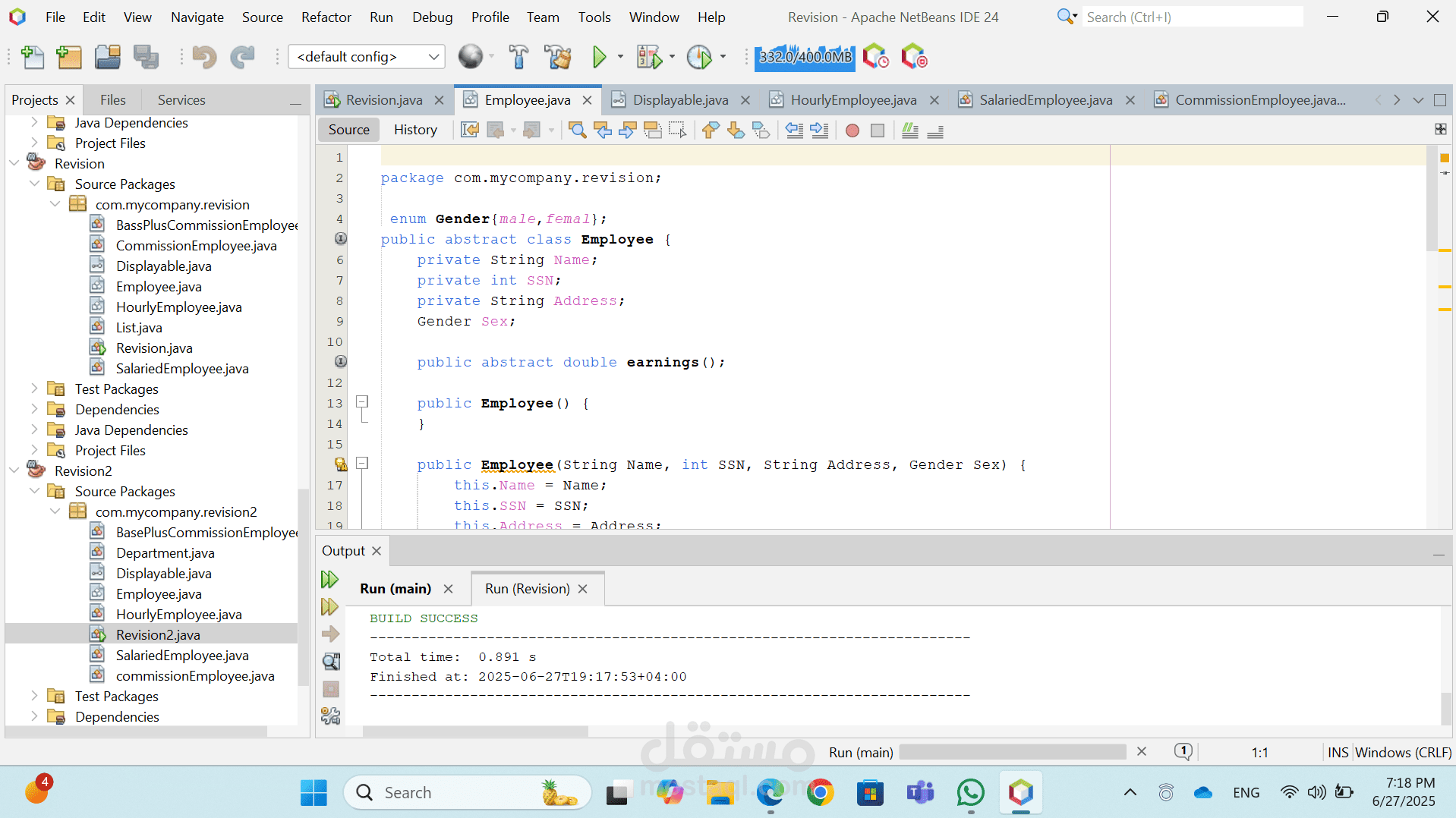This screenshot has width=1456, height=818.
Task: Select the Run (main) output tab
Action: pyautogui.click(x=395, y=589)
